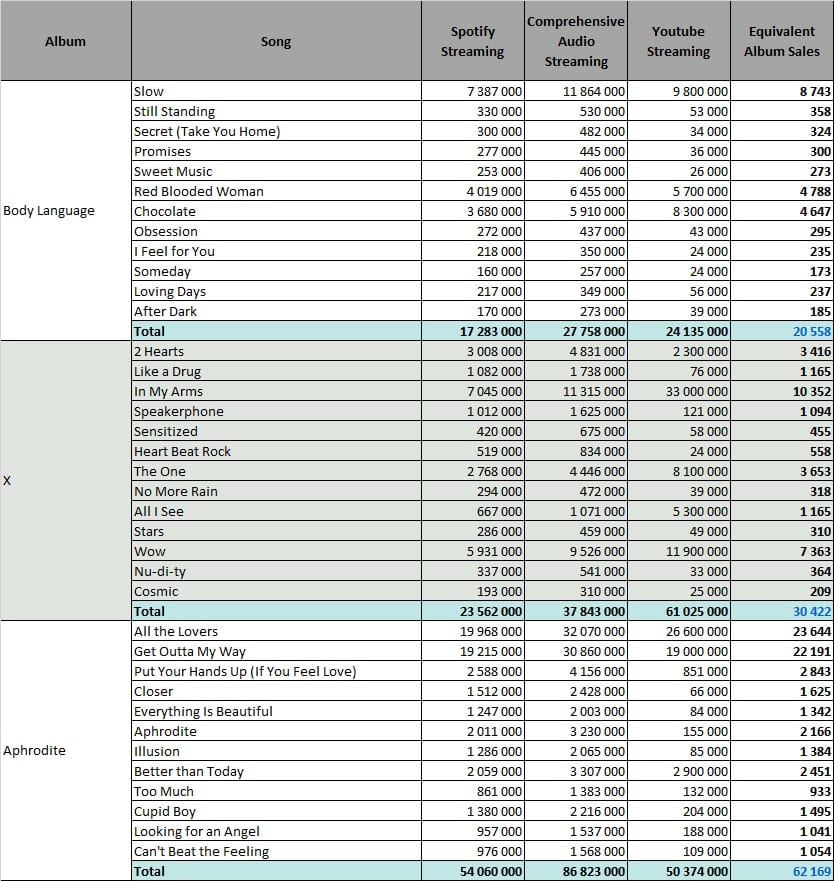The image size is (834, 881).
Task: Select the Body Language album cell
Action: (66, 211)
